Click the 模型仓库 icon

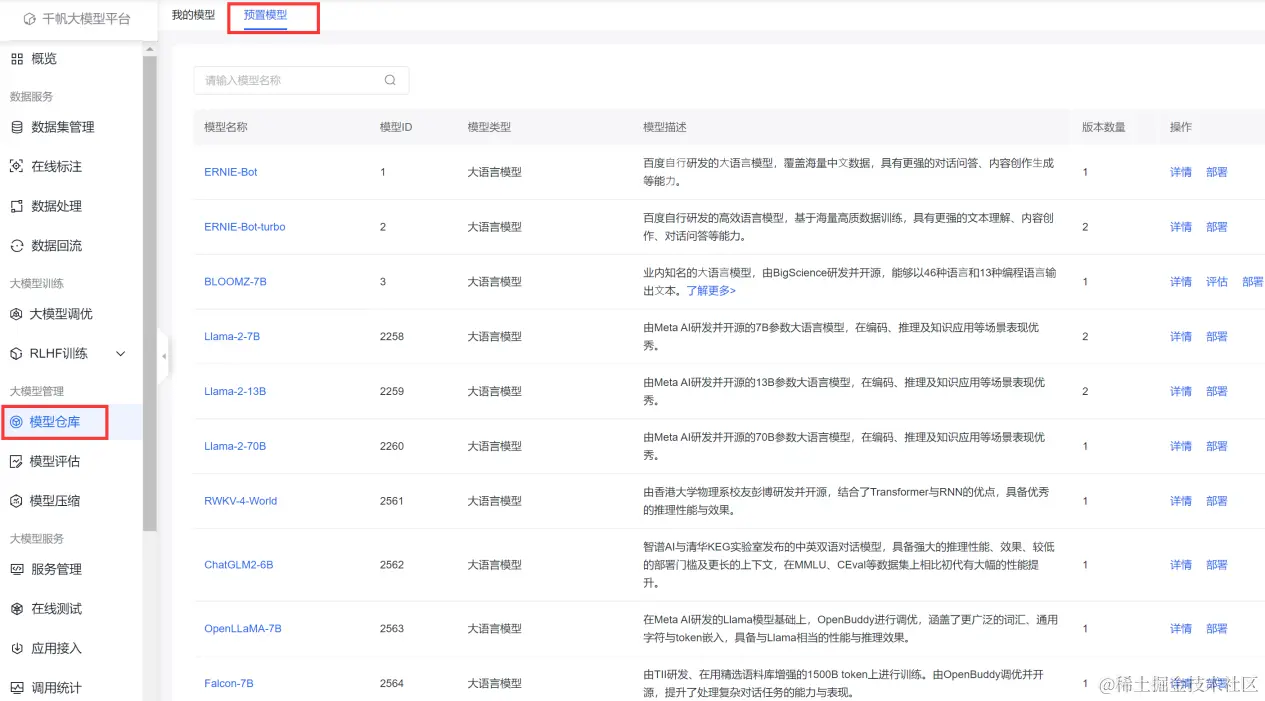coord(16,422)
